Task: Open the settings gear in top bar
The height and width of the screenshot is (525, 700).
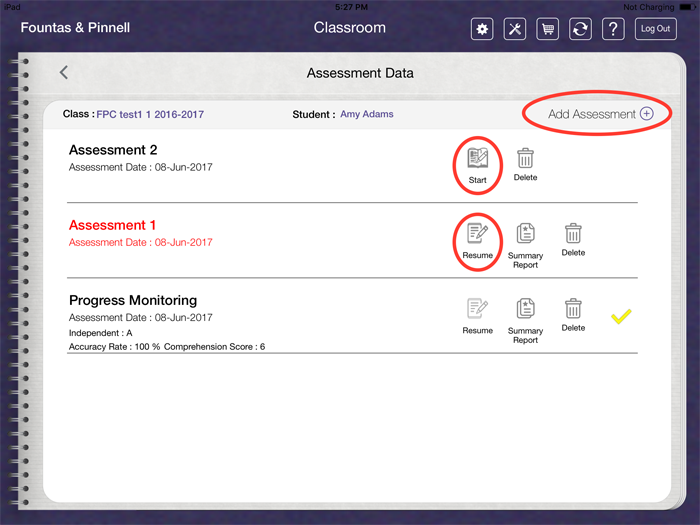Action: [x=483, y=29]
